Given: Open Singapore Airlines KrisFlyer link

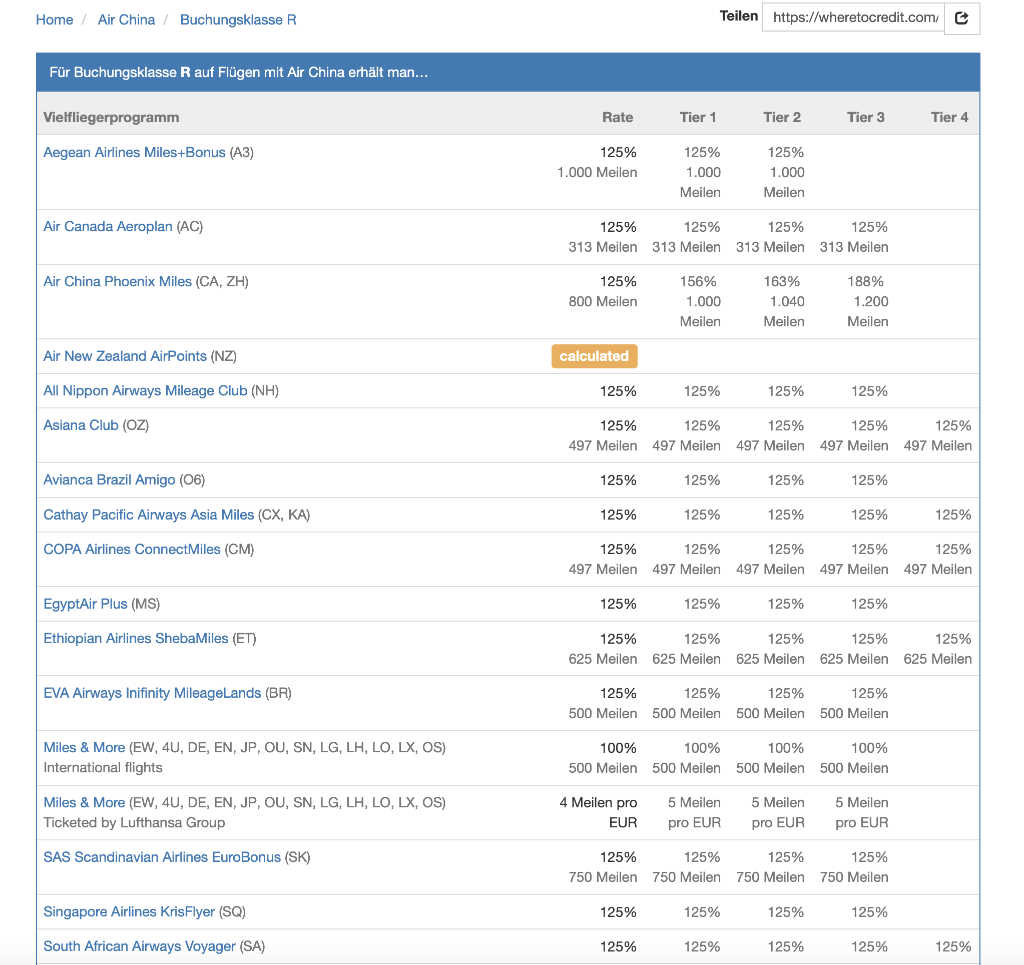Looking at the screenshot, I should 129,911.
